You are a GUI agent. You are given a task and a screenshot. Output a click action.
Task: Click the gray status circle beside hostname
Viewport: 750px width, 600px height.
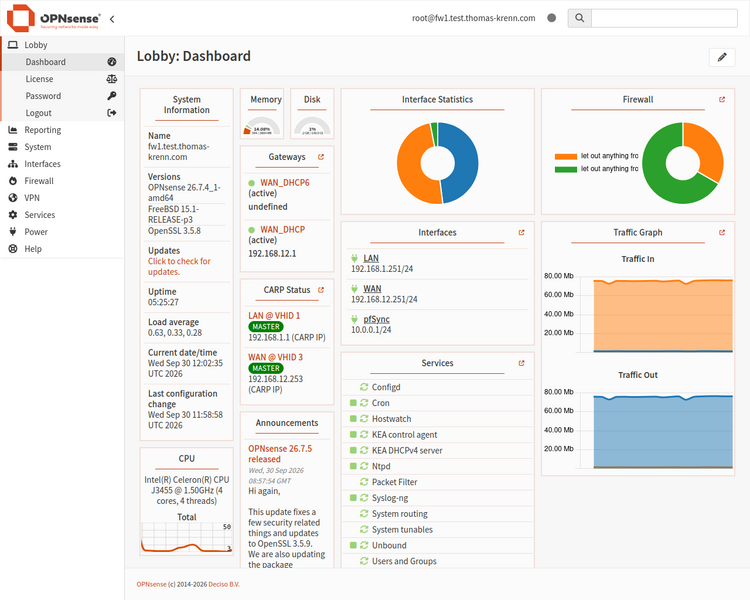point(551,18)
